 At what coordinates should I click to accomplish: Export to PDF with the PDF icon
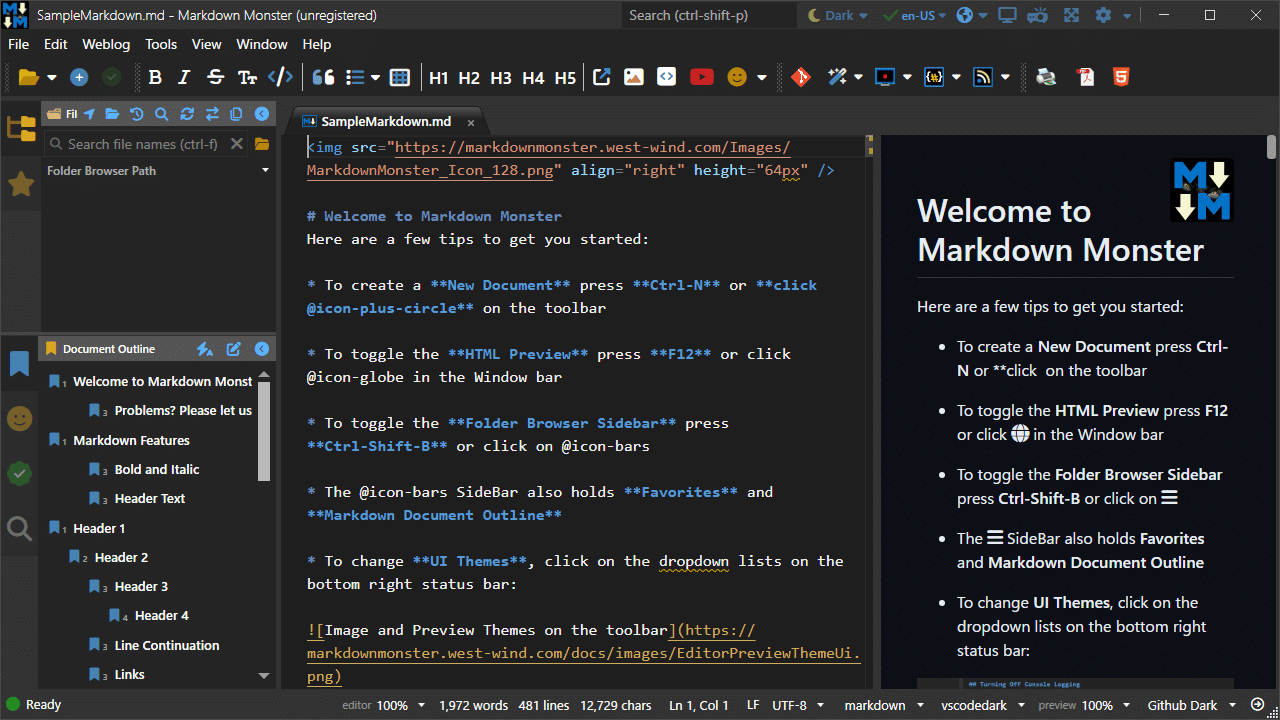click(x=1085, y=77)
